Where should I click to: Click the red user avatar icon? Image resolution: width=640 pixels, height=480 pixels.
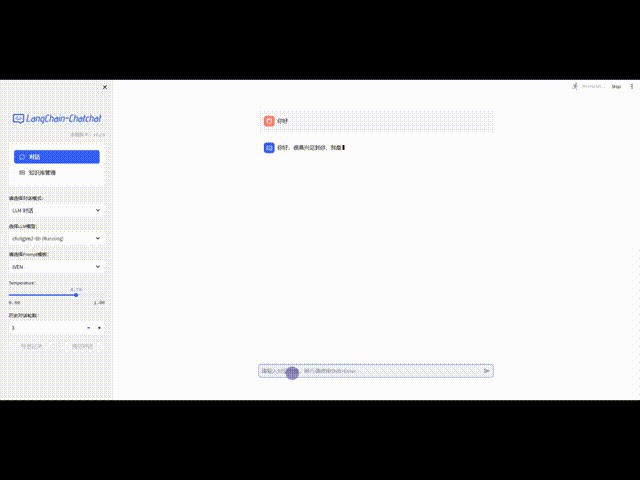click(x=269, y=121)
